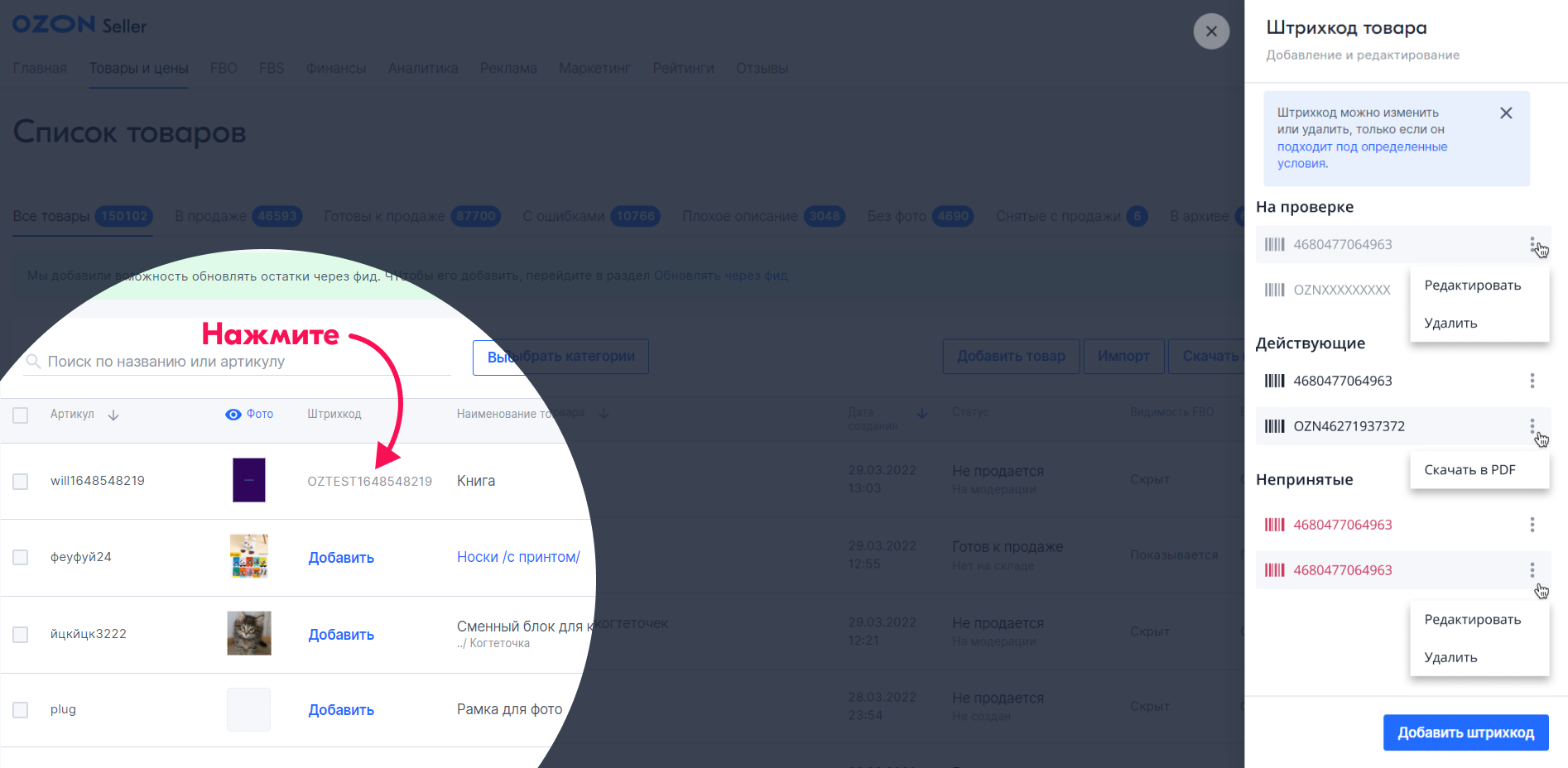Open three-dot menu for first active barcode

coord(1532,381)
